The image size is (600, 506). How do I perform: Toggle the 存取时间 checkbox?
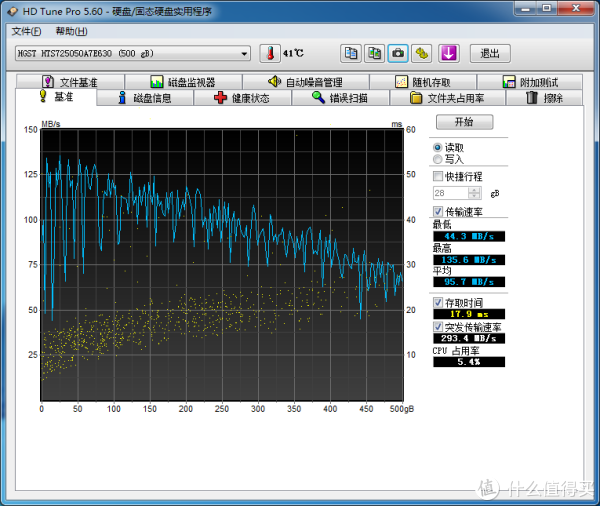[x=438, y=302]
